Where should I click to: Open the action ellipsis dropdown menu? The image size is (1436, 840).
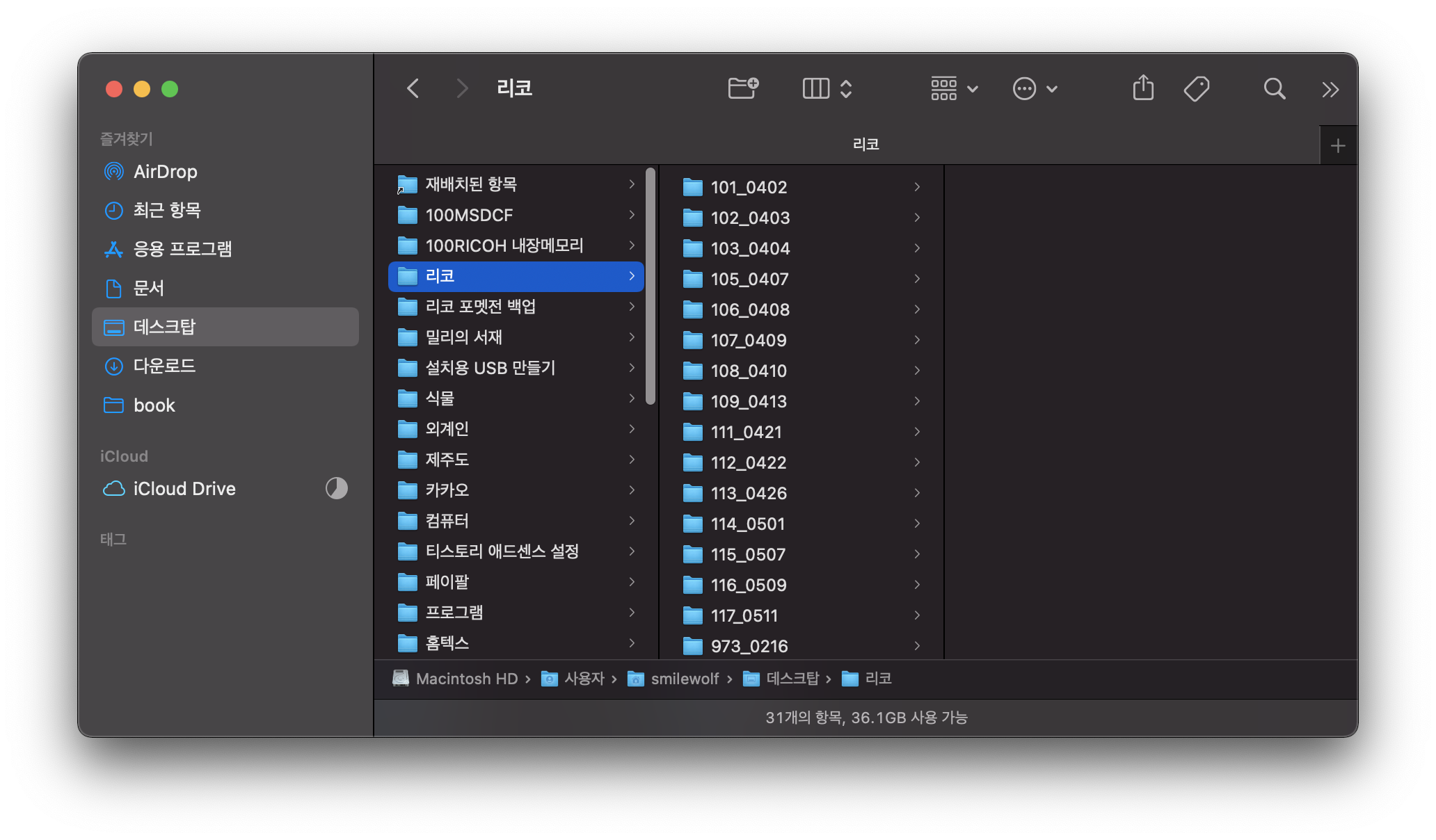coord(1035,88)
